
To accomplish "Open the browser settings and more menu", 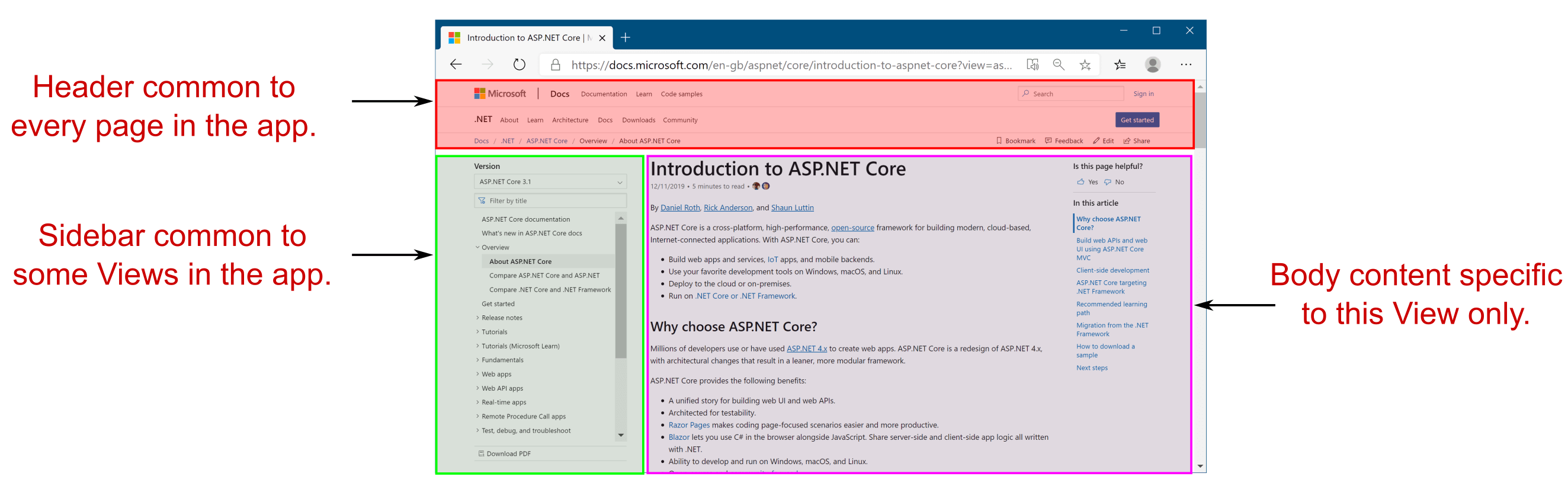I will [1186, 65].
